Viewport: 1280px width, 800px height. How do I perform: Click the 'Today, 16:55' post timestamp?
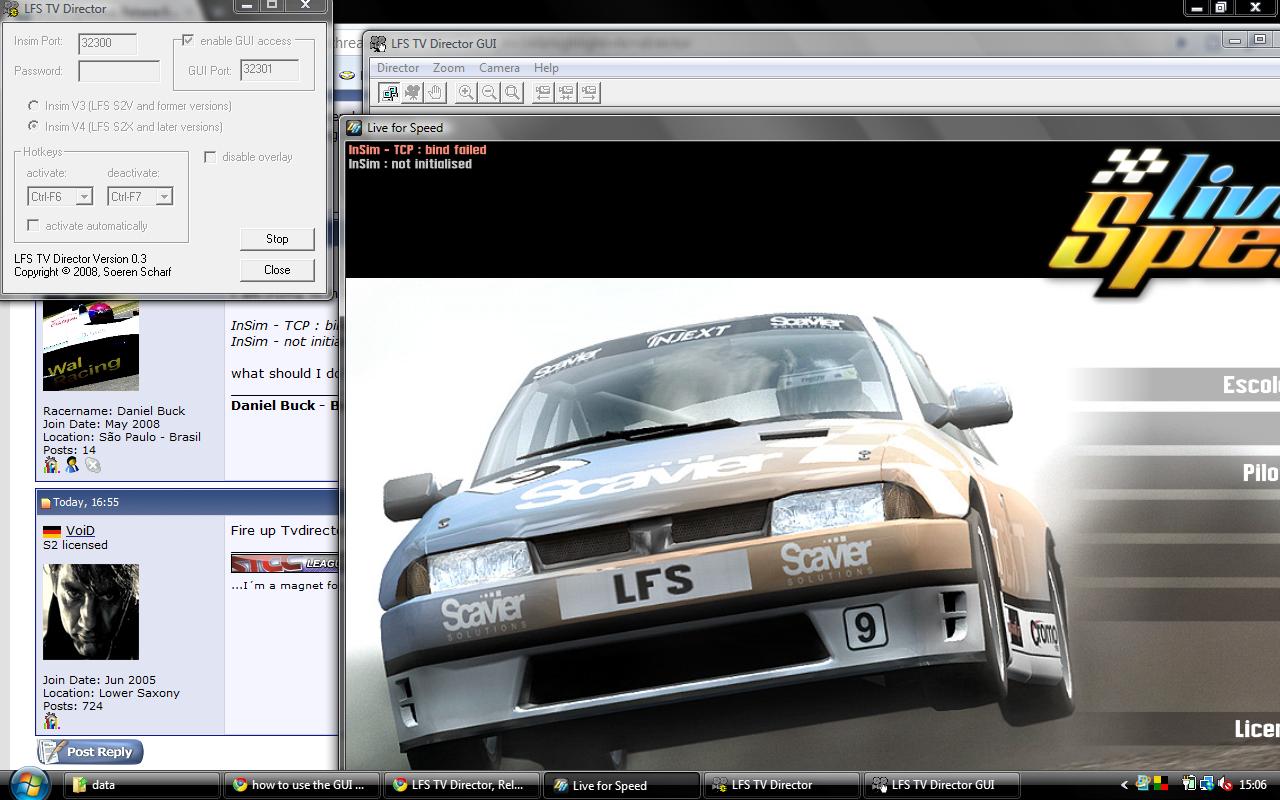[86, 502]
